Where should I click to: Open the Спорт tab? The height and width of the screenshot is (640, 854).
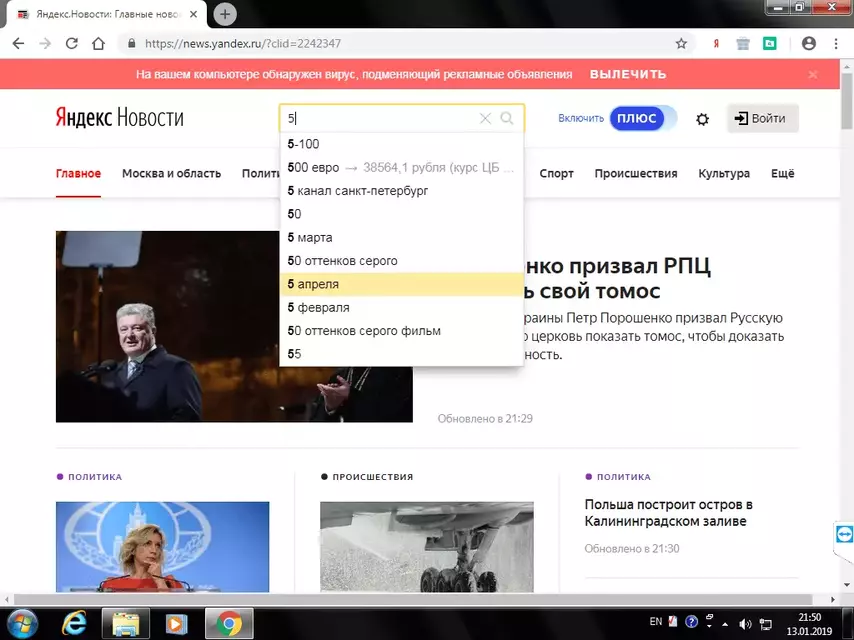pos(557,173)
